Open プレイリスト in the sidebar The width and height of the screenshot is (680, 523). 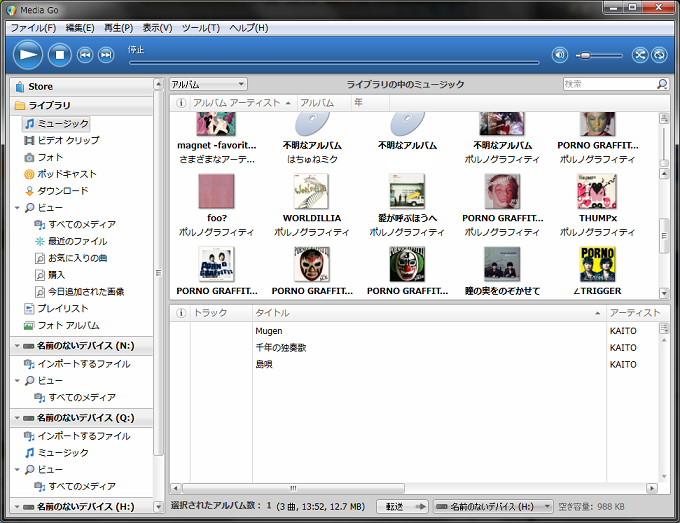coord(56,309)
